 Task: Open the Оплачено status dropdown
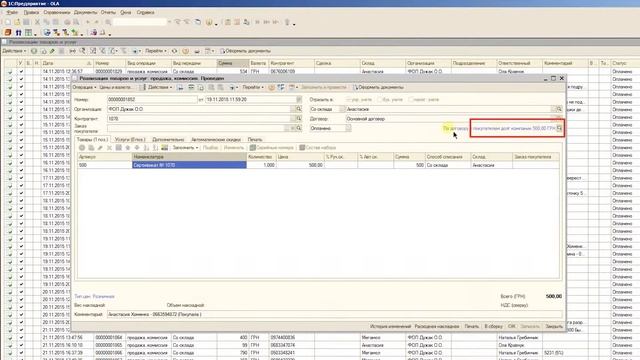pyautogui.click(x=348, y=128)
